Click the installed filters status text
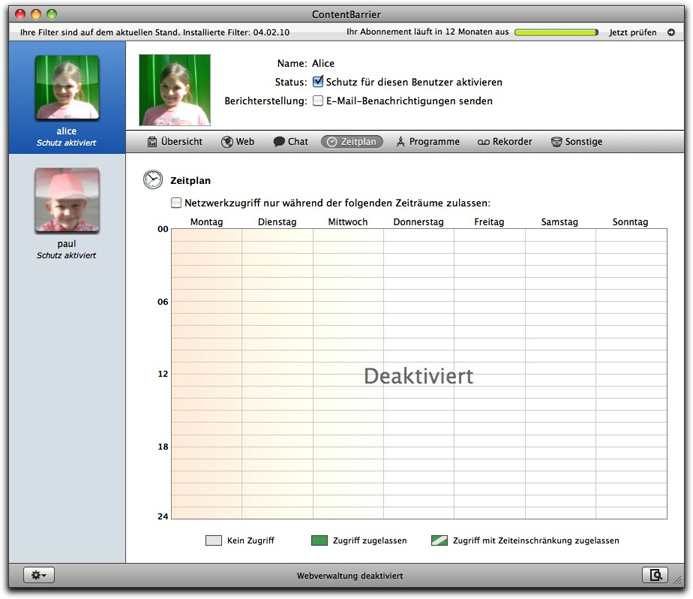 pyautogui.click(x=155, y=32)
